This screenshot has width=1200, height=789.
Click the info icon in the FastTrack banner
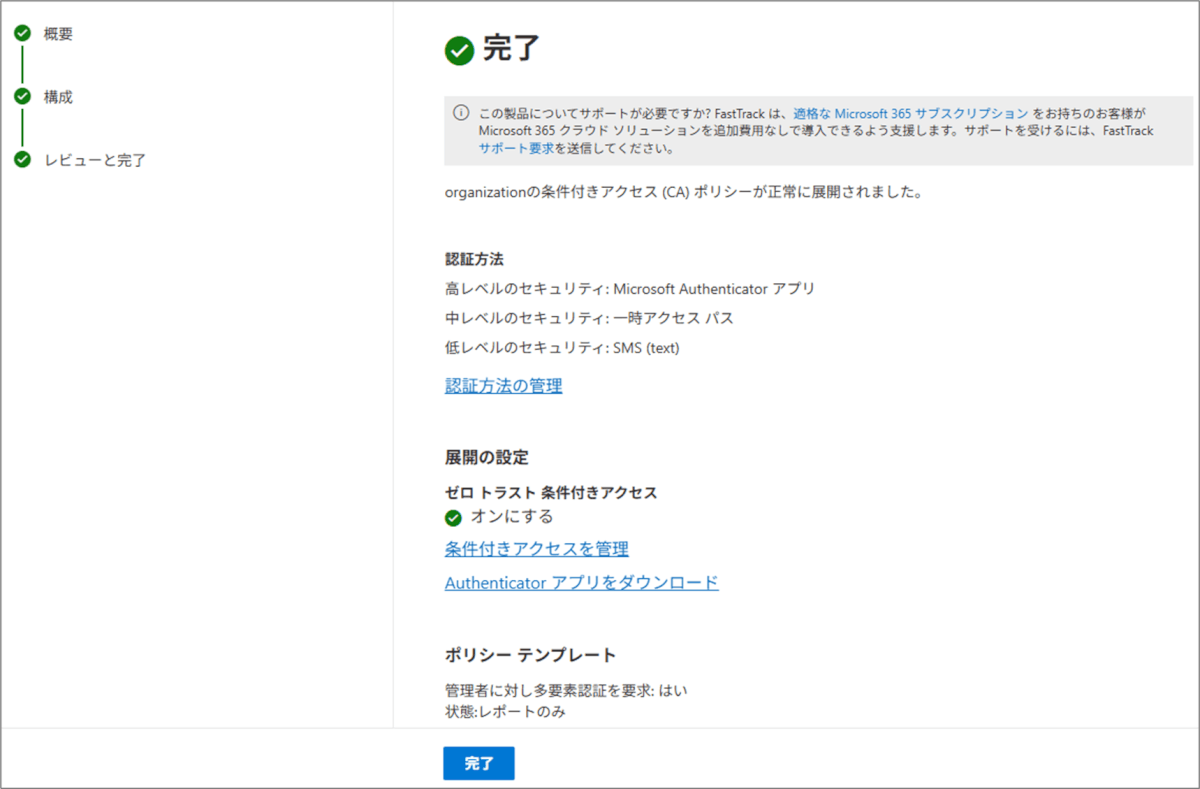[461, 112]
